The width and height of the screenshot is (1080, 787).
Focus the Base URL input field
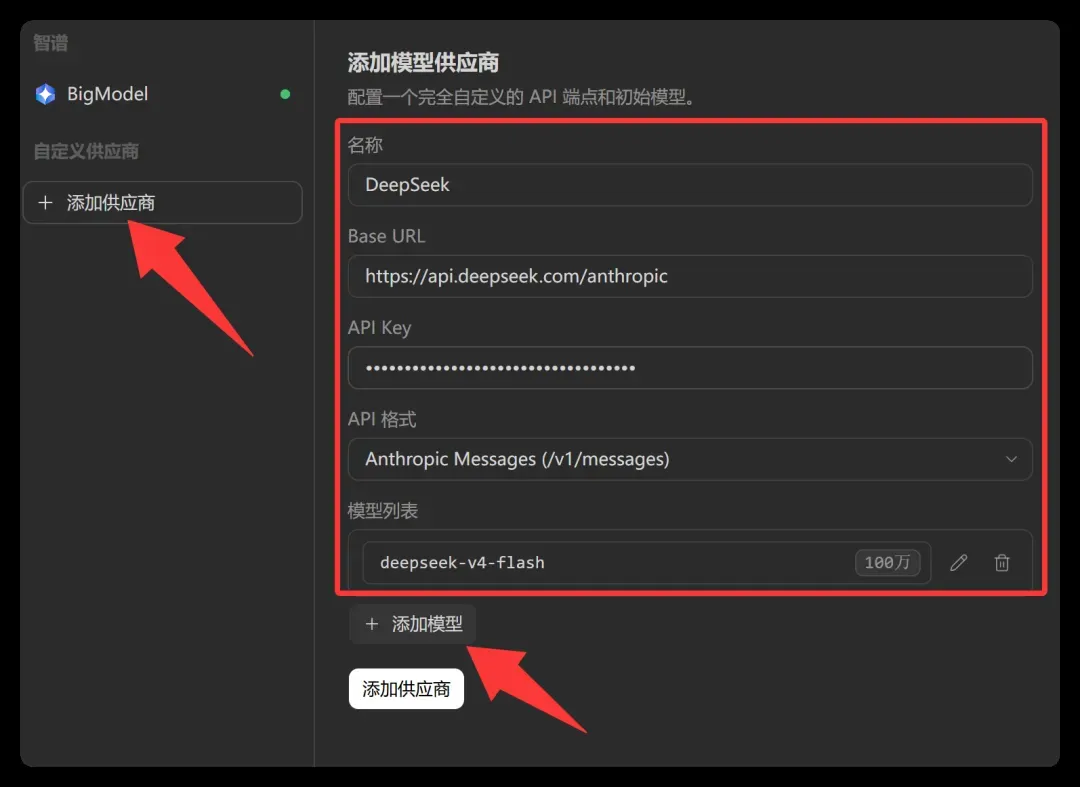689,276
